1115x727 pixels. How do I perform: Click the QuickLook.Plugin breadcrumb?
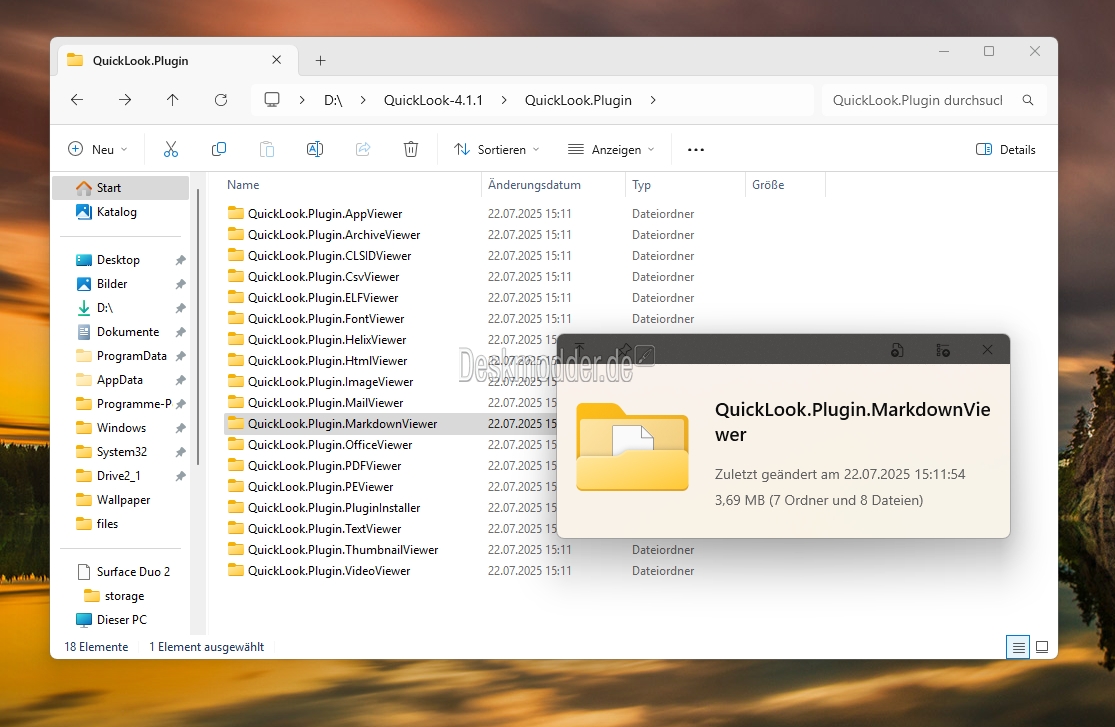pos(578,100)
